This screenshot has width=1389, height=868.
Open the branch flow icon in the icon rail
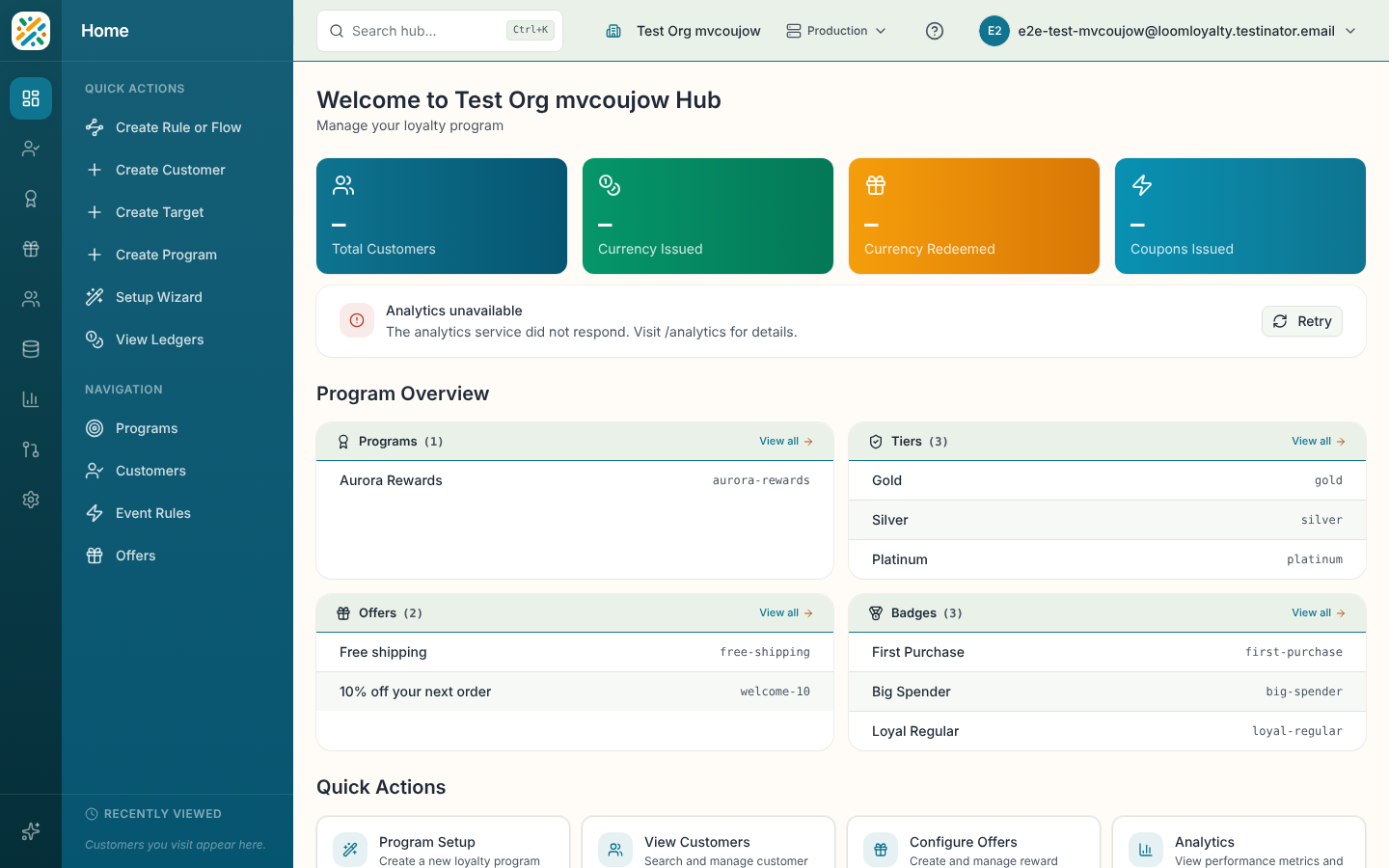coord(31,449)
